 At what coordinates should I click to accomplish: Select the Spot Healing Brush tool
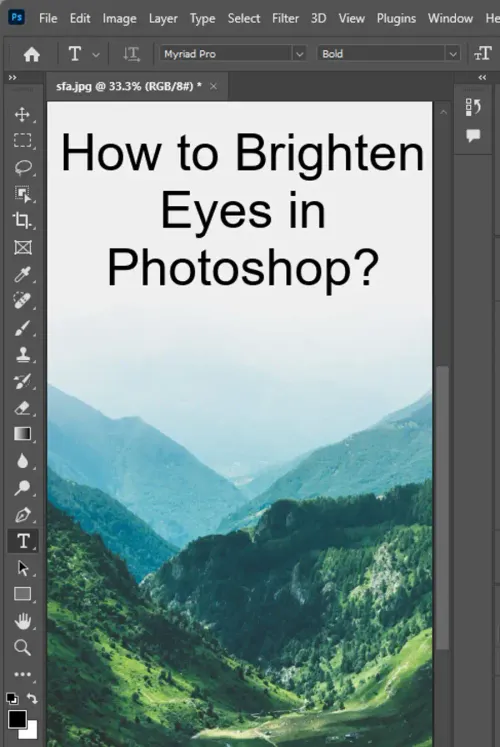pyautogui.click(x=22, y=301)
